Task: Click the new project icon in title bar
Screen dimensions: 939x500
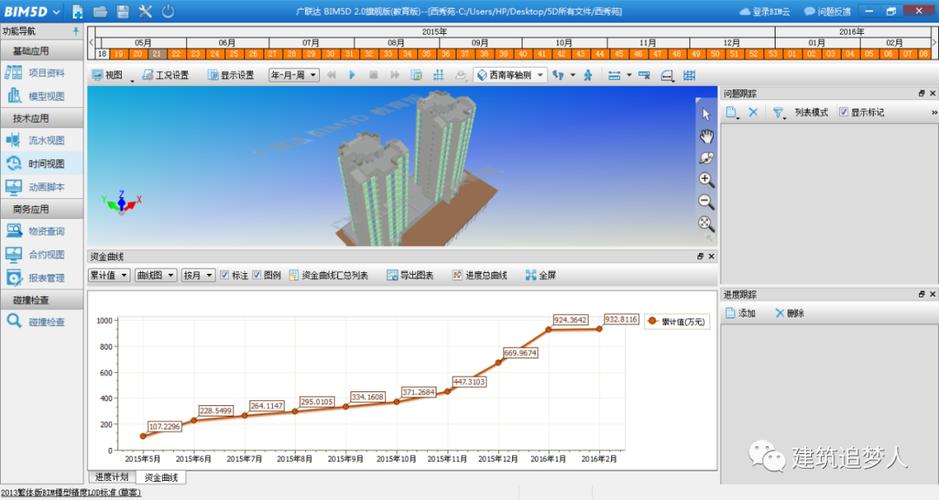Action: click(78, 11)
